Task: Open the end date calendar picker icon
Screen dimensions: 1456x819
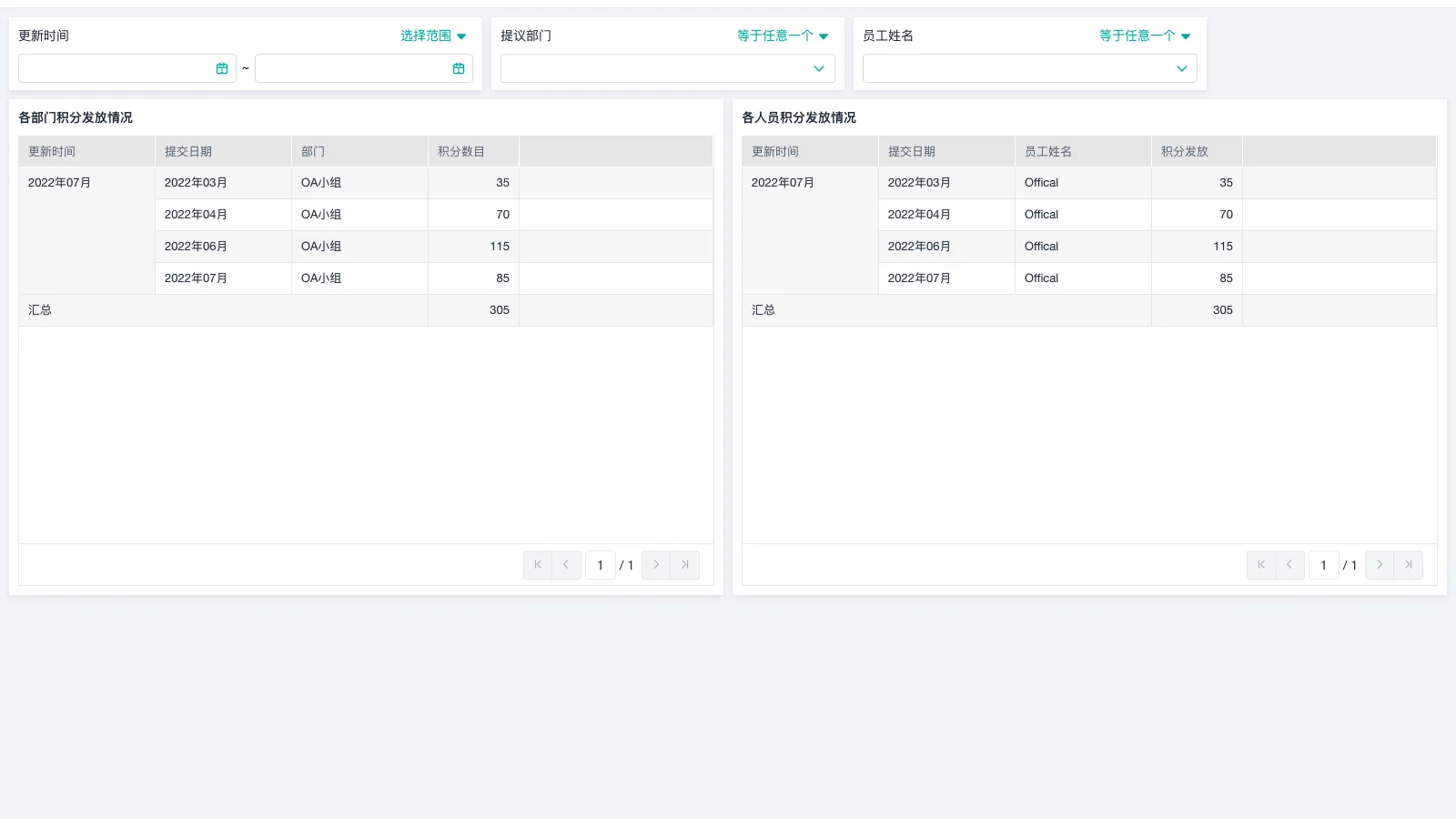Action: pos(459,68)
